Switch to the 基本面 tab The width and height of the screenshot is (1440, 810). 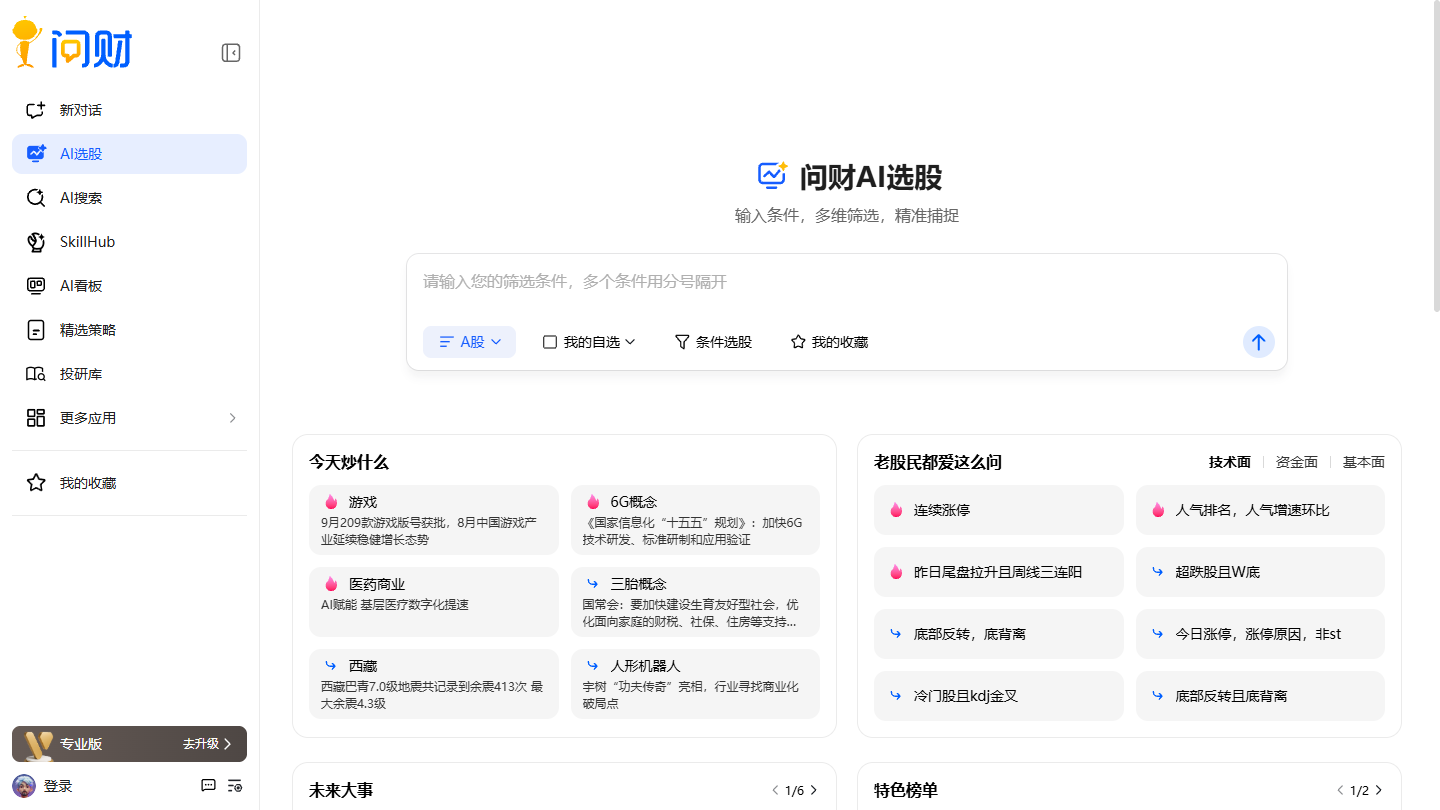[1364, 462]
